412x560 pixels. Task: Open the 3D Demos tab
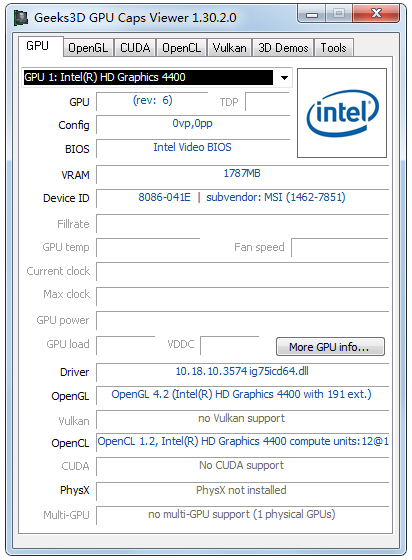[x=283, y=48]
